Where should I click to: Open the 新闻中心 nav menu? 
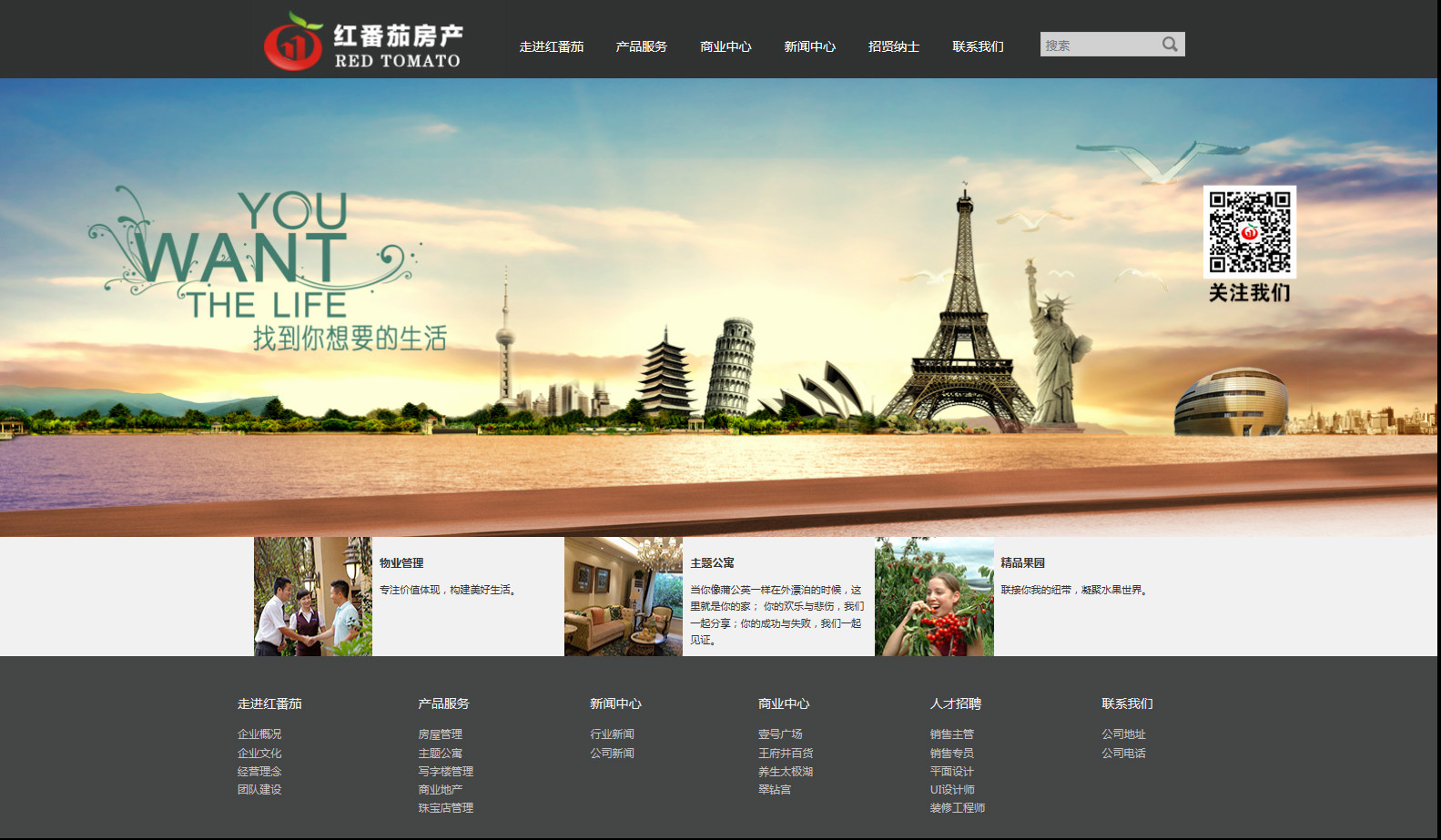point(810,46)
